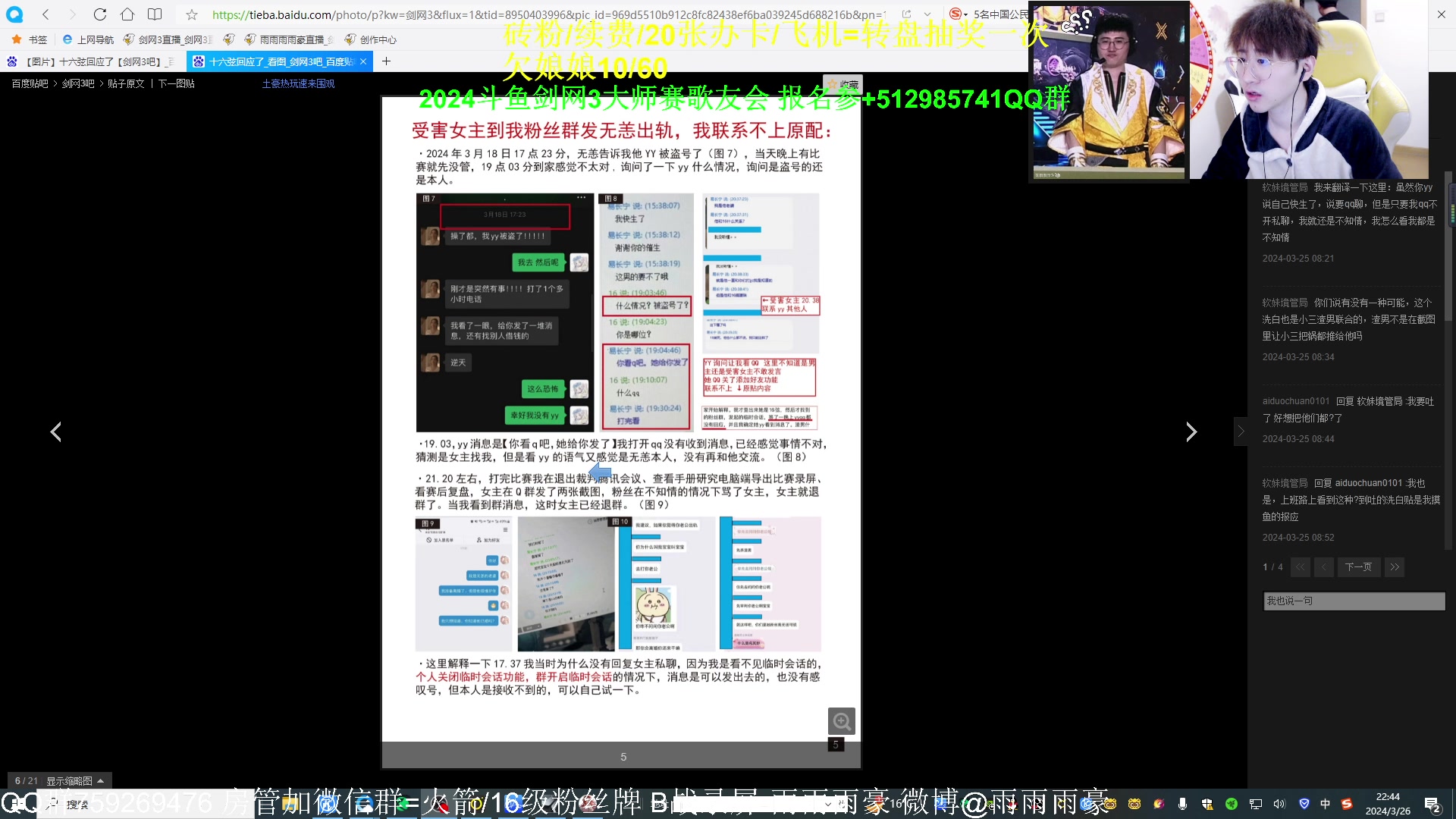1456x819 pixels.
Task: Open reading mode book icon
Action: pyautogui.click(x=155, y=14)
